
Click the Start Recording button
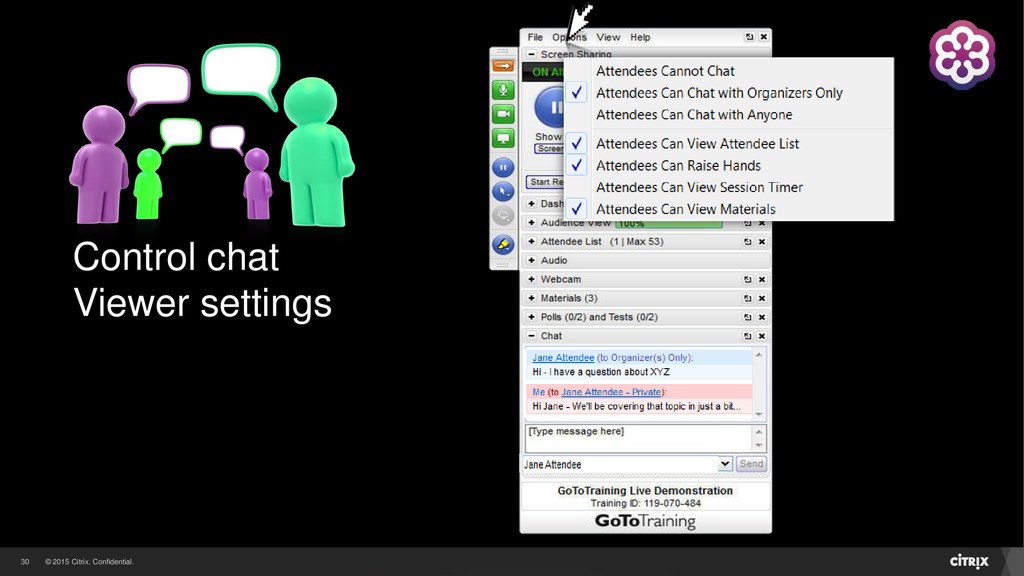(x=545, y=182)
